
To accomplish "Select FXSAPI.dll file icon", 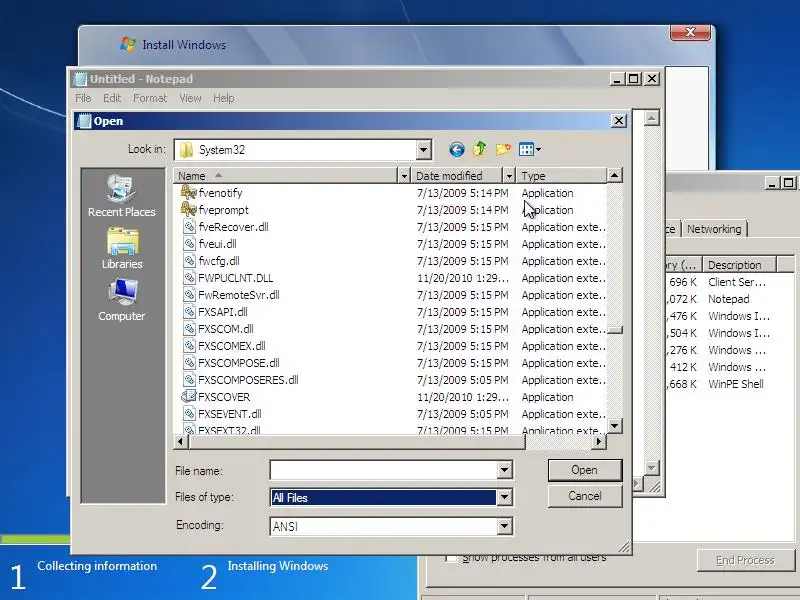I will (189, 311).
